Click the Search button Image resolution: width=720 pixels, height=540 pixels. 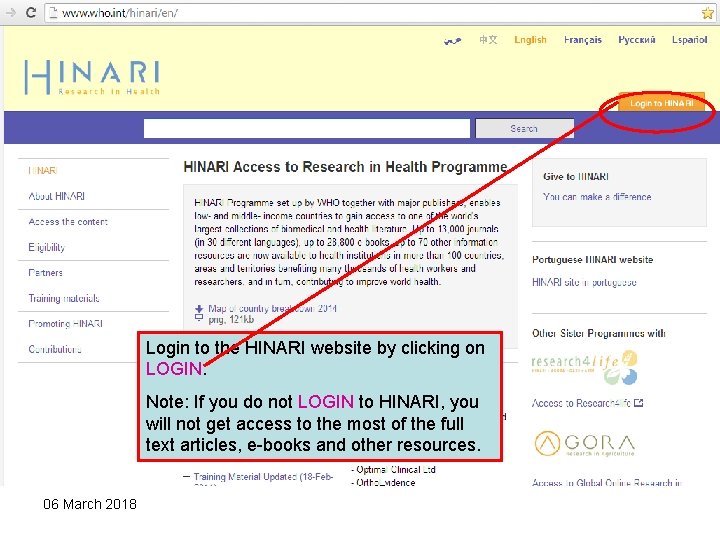pyautogui.click(x=524, y=129)
